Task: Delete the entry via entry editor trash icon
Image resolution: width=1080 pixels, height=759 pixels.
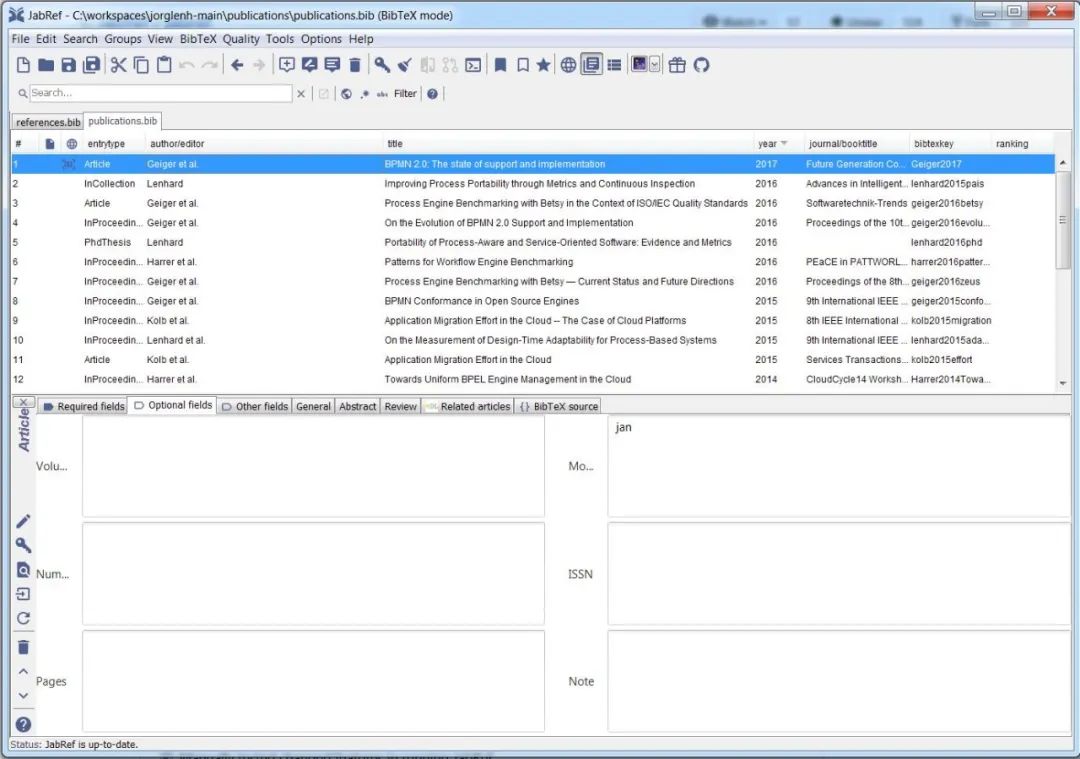Action: click(x=23, y=647)
